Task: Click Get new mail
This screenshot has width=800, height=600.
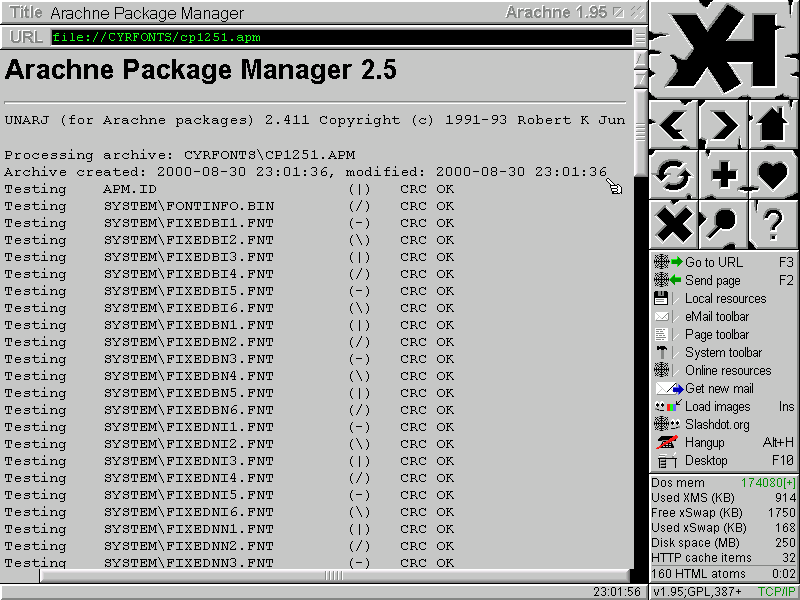Action: (x=723, y=388)
